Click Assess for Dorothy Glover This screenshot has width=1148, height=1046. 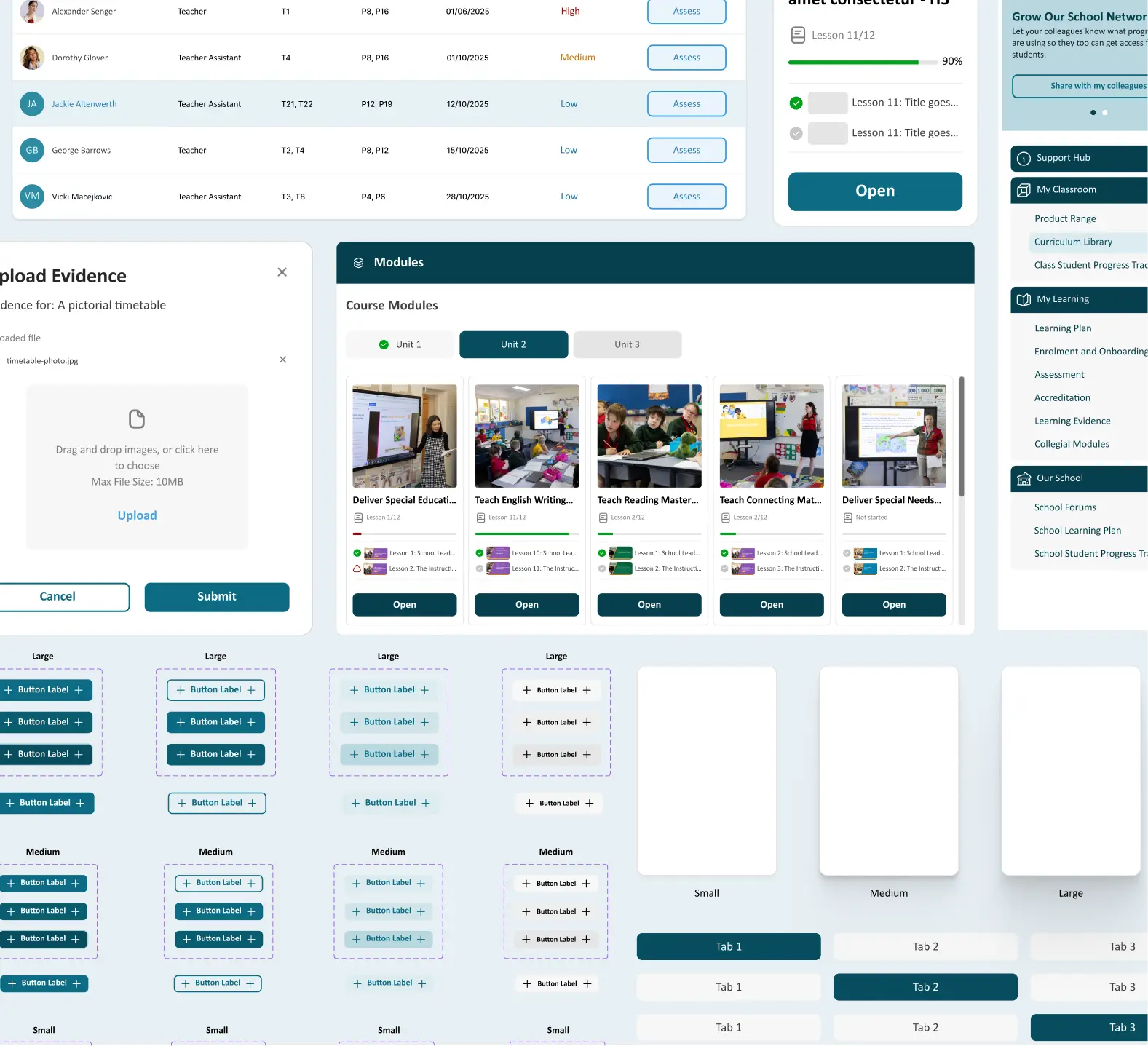686,58
